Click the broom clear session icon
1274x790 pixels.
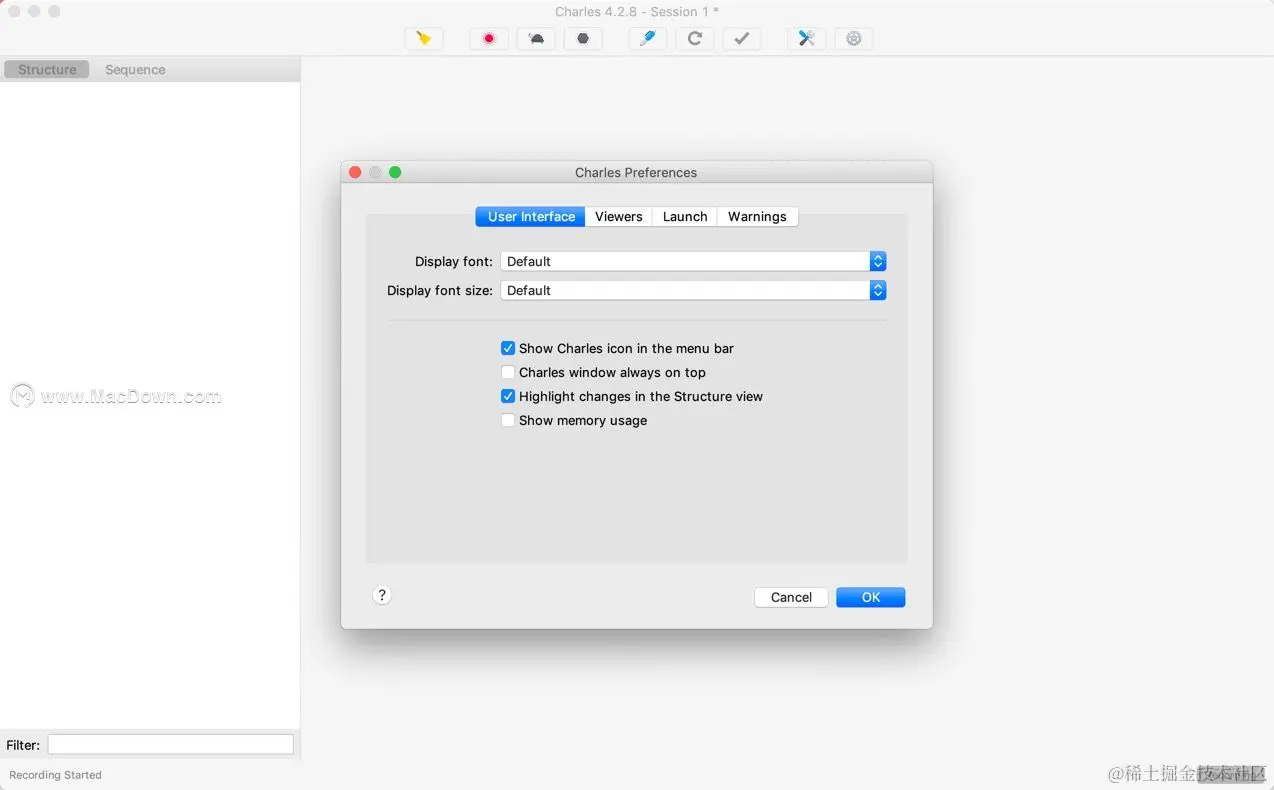click(424, 39)
